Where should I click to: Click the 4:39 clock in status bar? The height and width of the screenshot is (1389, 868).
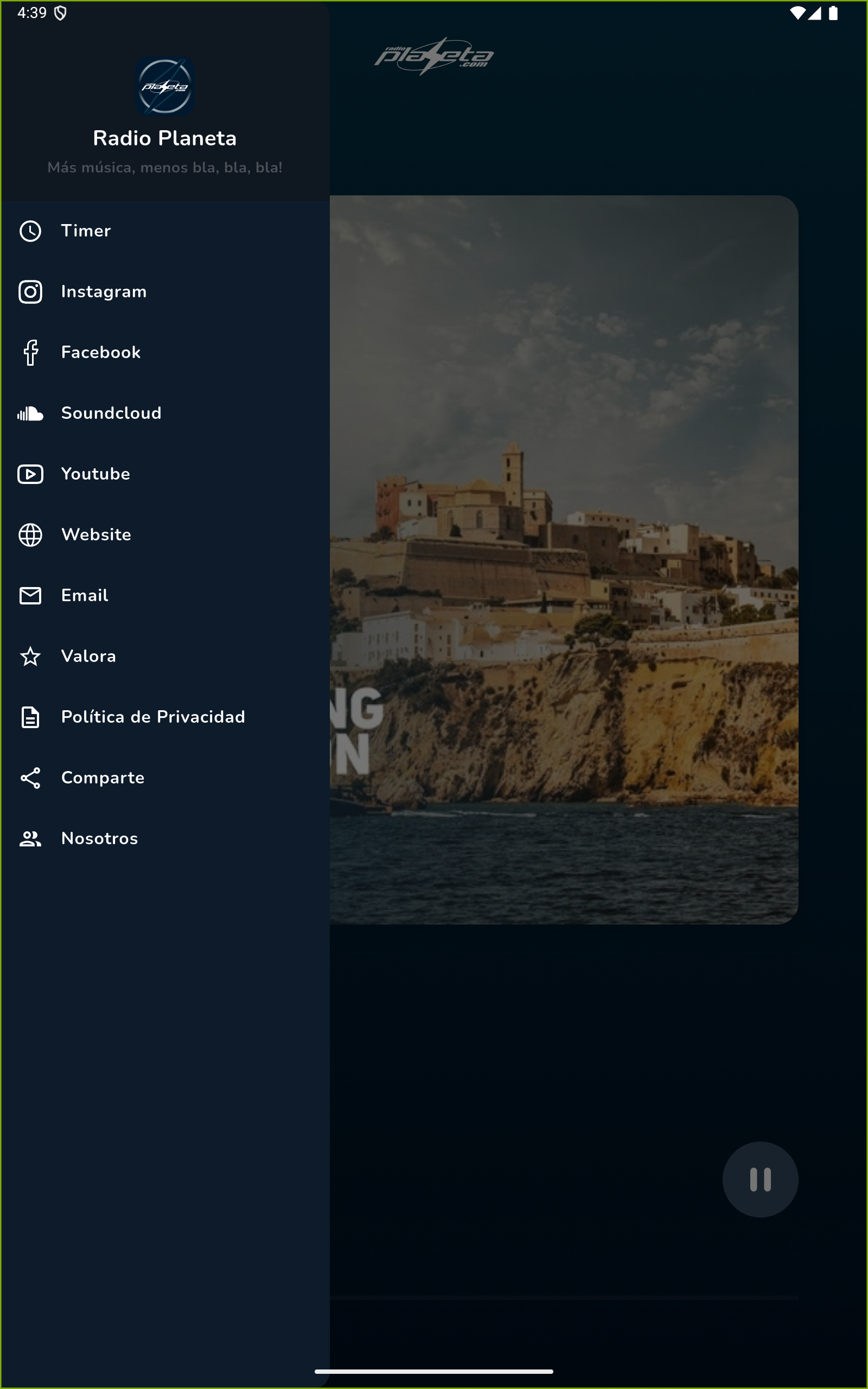32,12
